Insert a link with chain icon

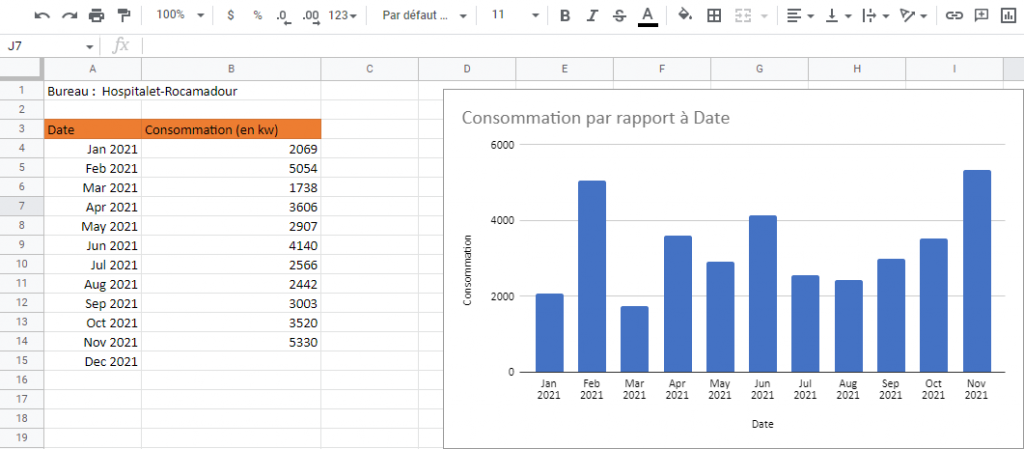tap(954, 16)
